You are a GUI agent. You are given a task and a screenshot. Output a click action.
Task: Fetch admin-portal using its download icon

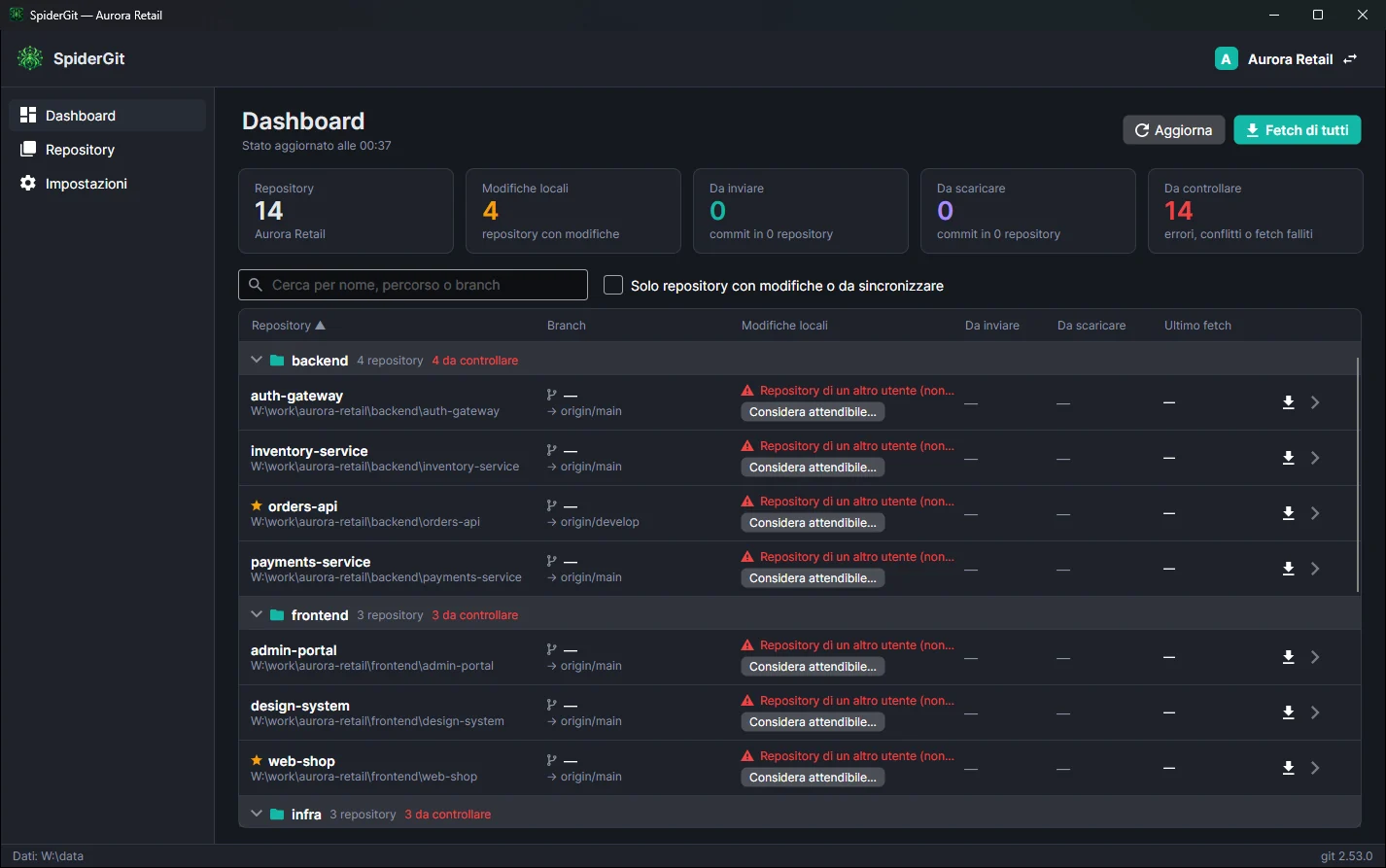click(x=1288, y=657)
